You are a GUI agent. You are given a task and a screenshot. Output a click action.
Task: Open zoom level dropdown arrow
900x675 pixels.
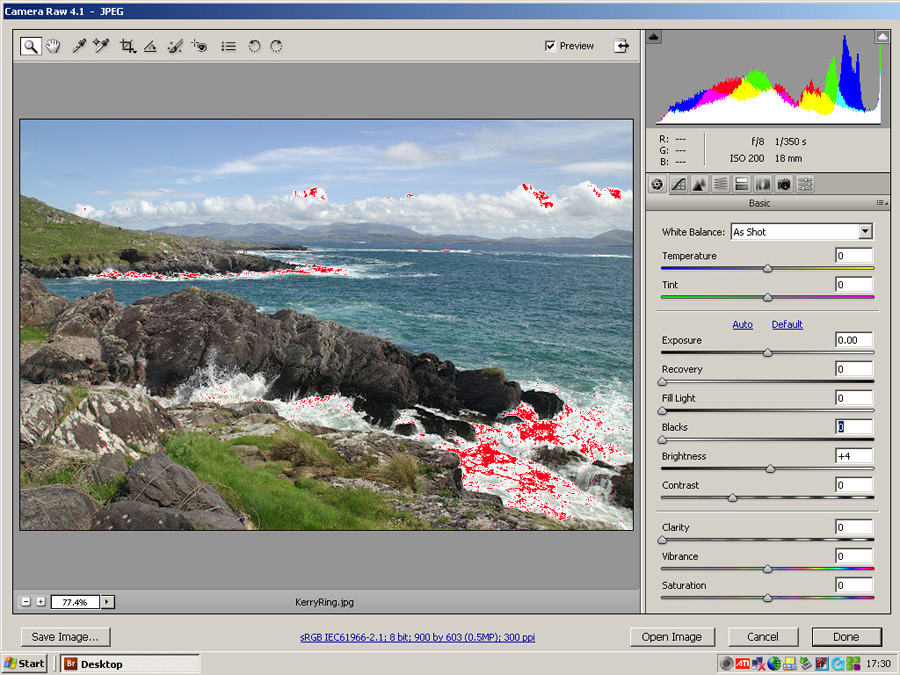[107, 602]
